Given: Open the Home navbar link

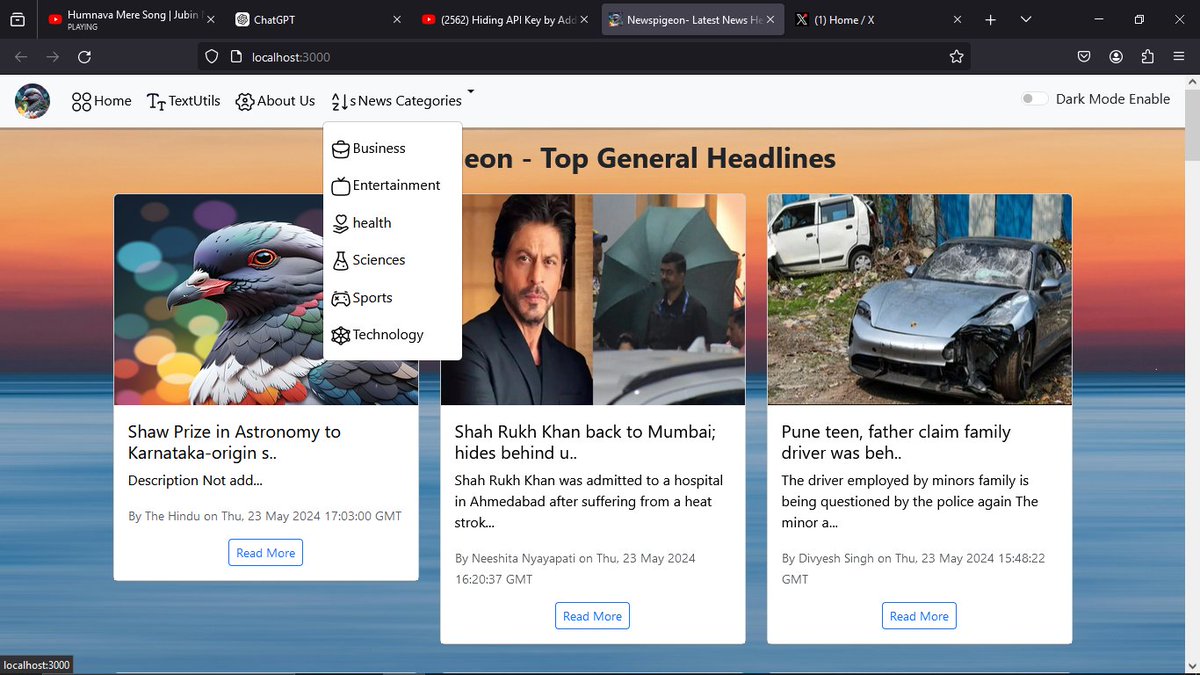Looking at the screenshot, I should coord(101,101).
